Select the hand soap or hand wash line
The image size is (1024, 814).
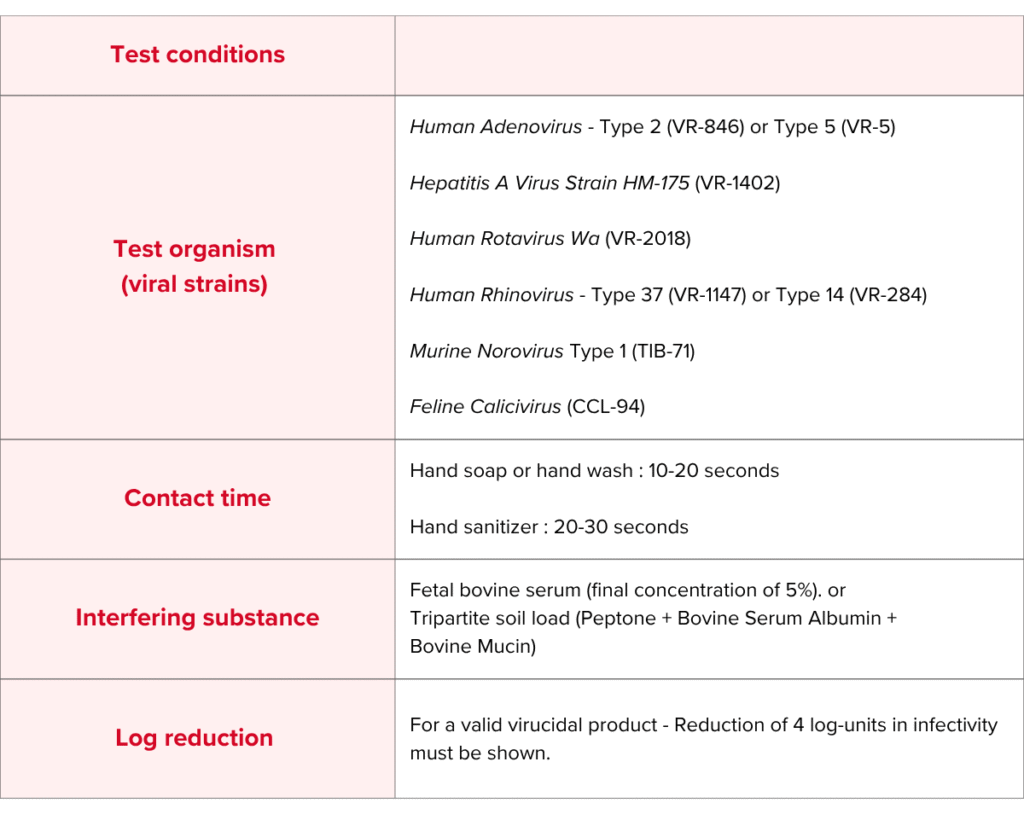[594, 470]
